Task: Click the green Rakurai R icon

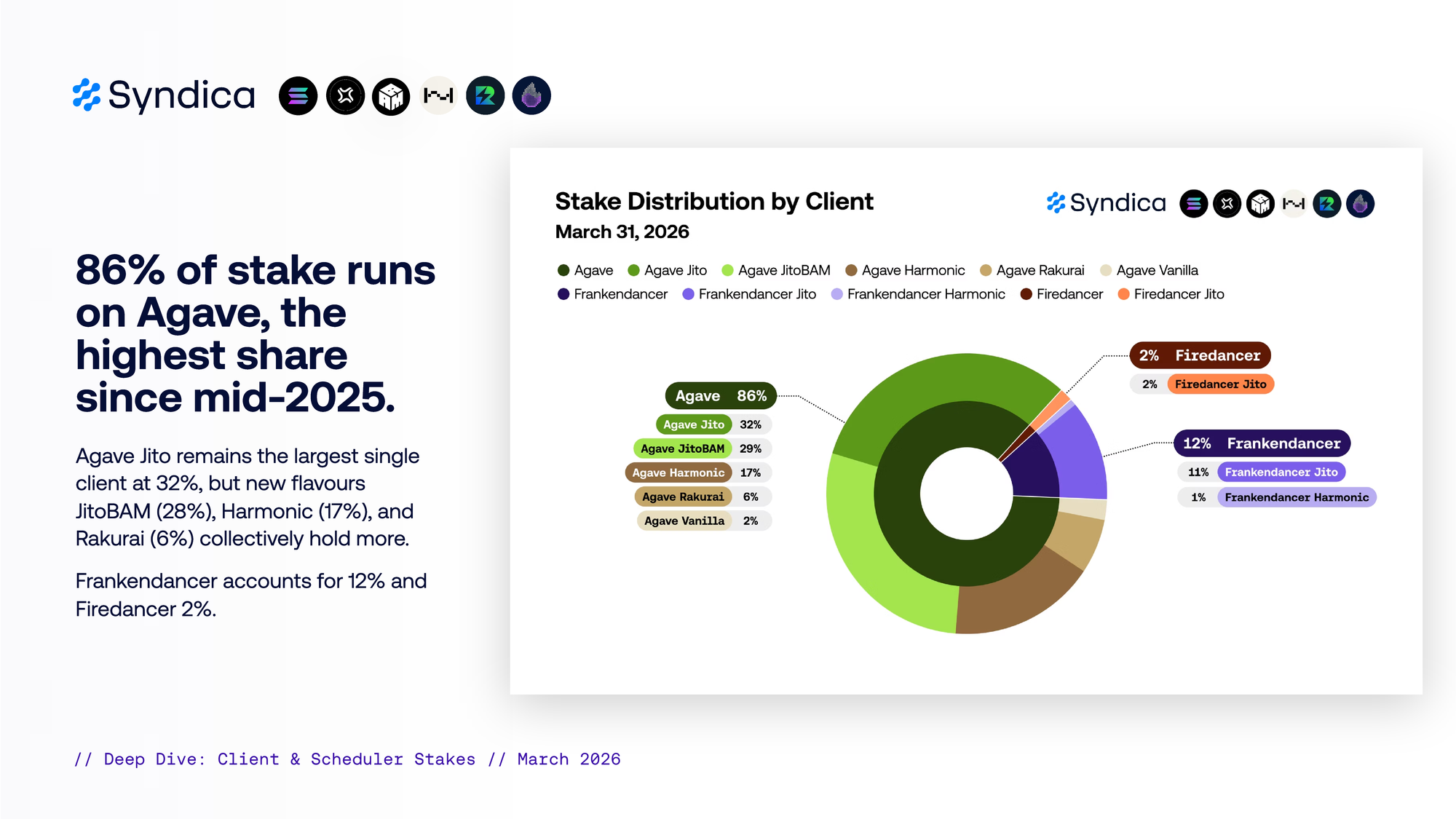Action: coord(485,95)
